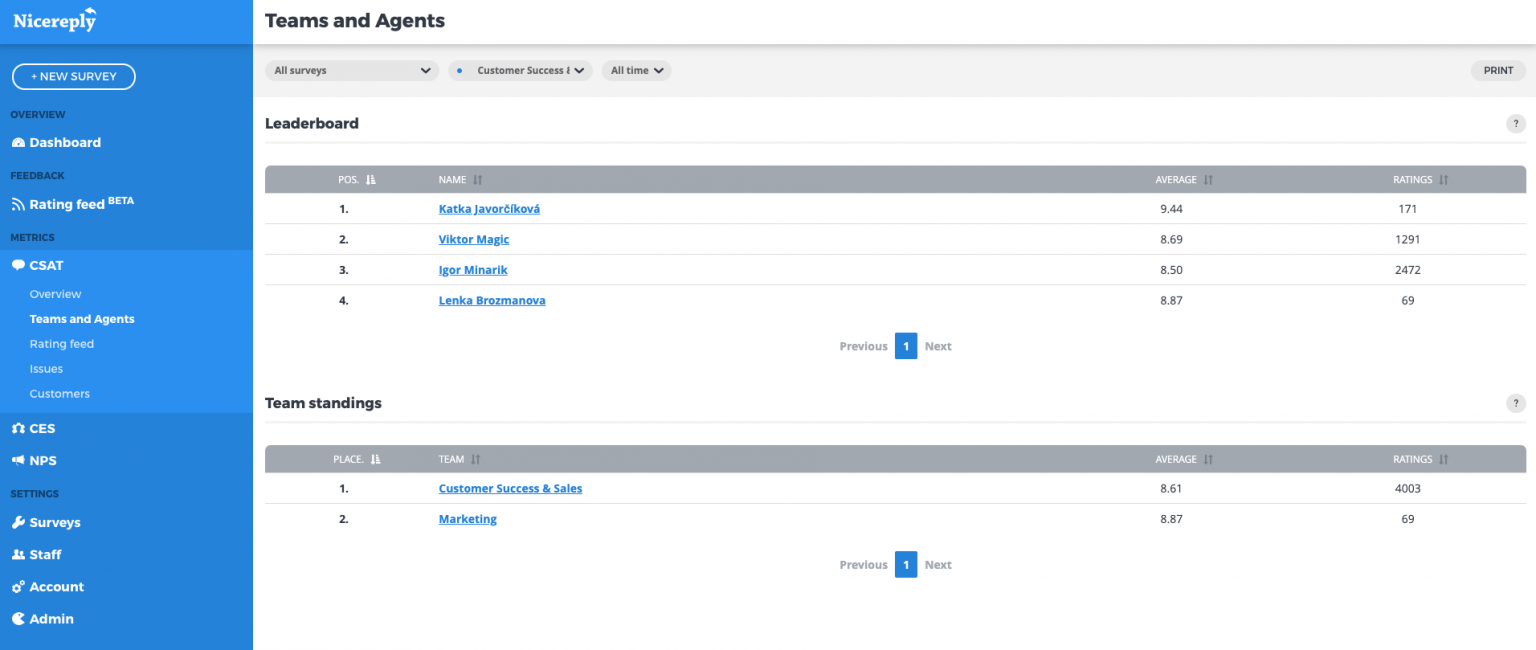Go to Dashboard in sidebar
This screenshot has width=1536, height=650.
[64, 143]
